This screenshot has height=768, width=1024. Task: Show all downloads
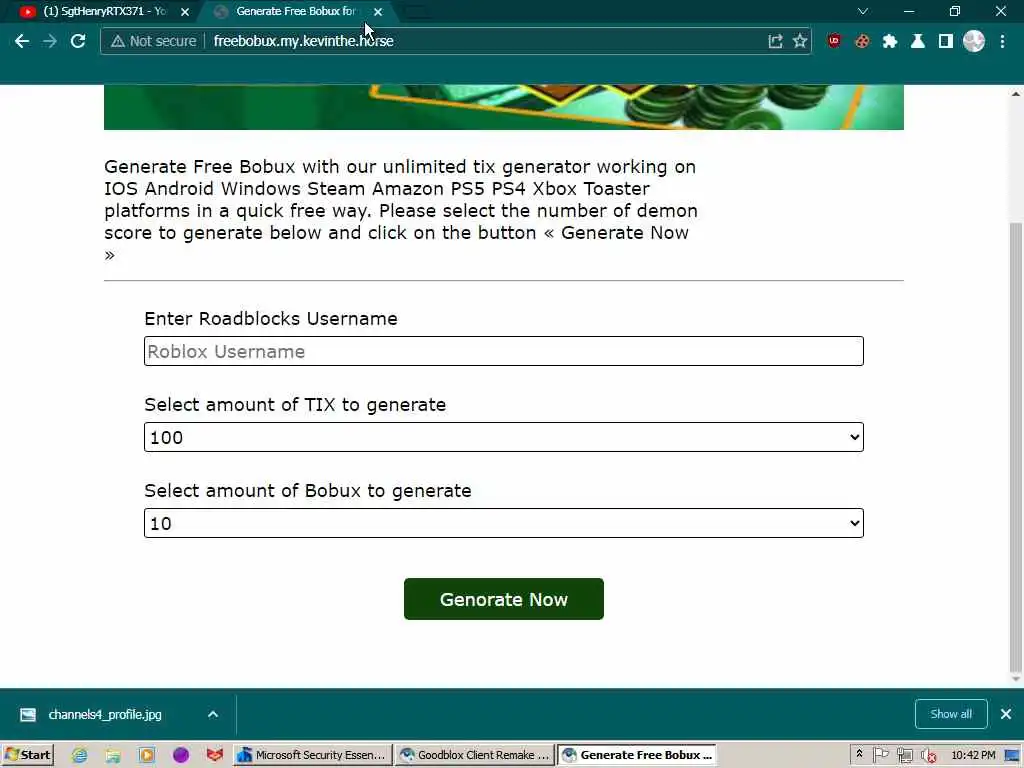tap(951, 714)
